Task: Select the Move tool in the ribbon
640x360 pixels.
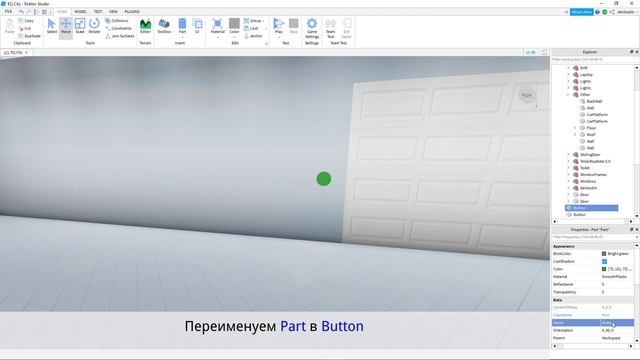Action: 66,27
